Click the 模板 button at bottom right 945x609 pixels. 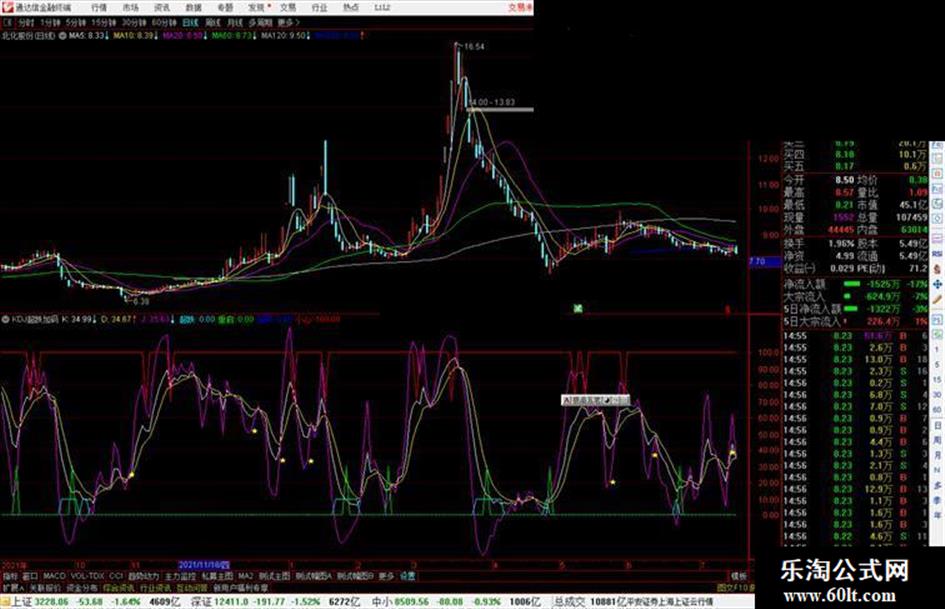click(739, 576)
